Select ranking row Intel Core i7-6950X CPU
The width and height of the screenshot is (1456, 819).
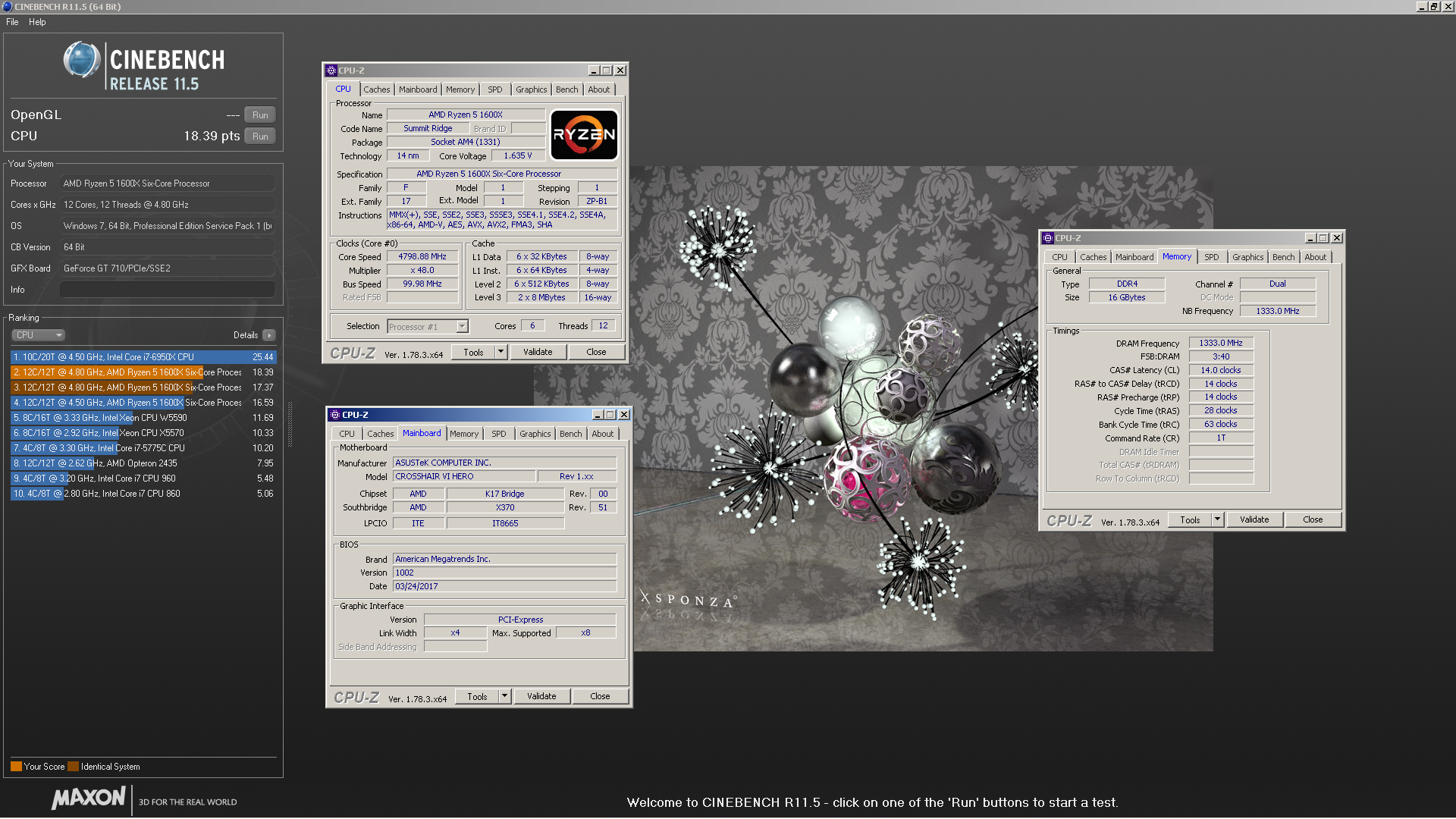143,357
